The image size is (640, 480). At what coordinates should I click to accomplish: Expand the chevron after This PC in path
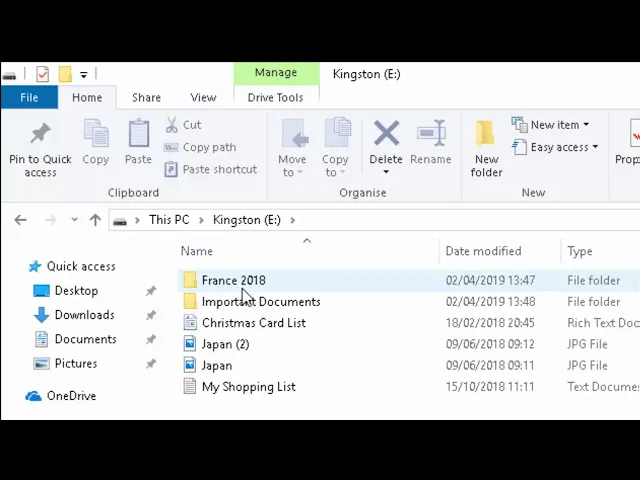tap(201, 220)
